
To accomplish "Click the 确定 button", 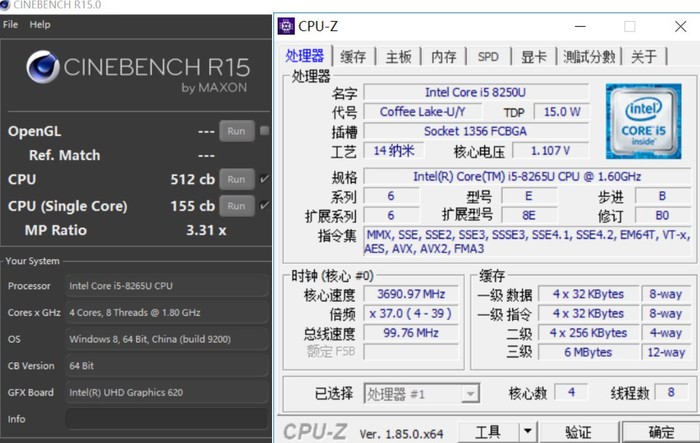I will pos(661,431).
